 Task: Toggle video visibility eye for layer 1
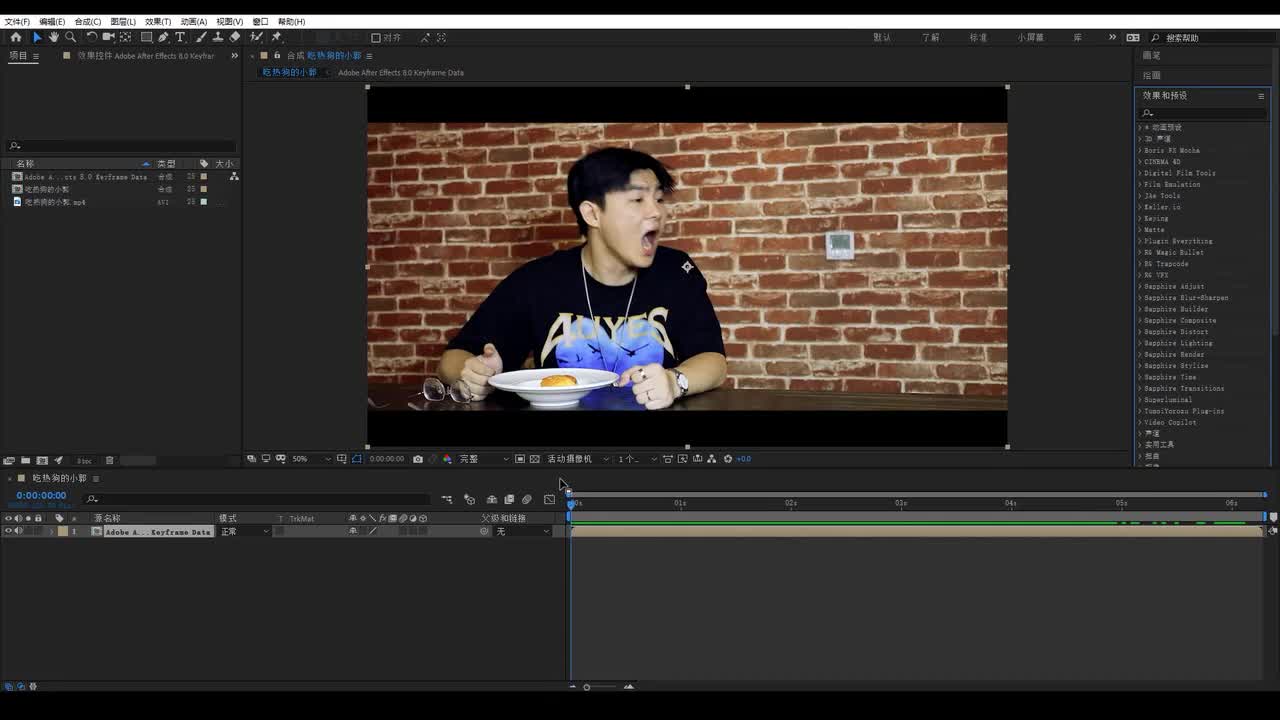point(8,531)
